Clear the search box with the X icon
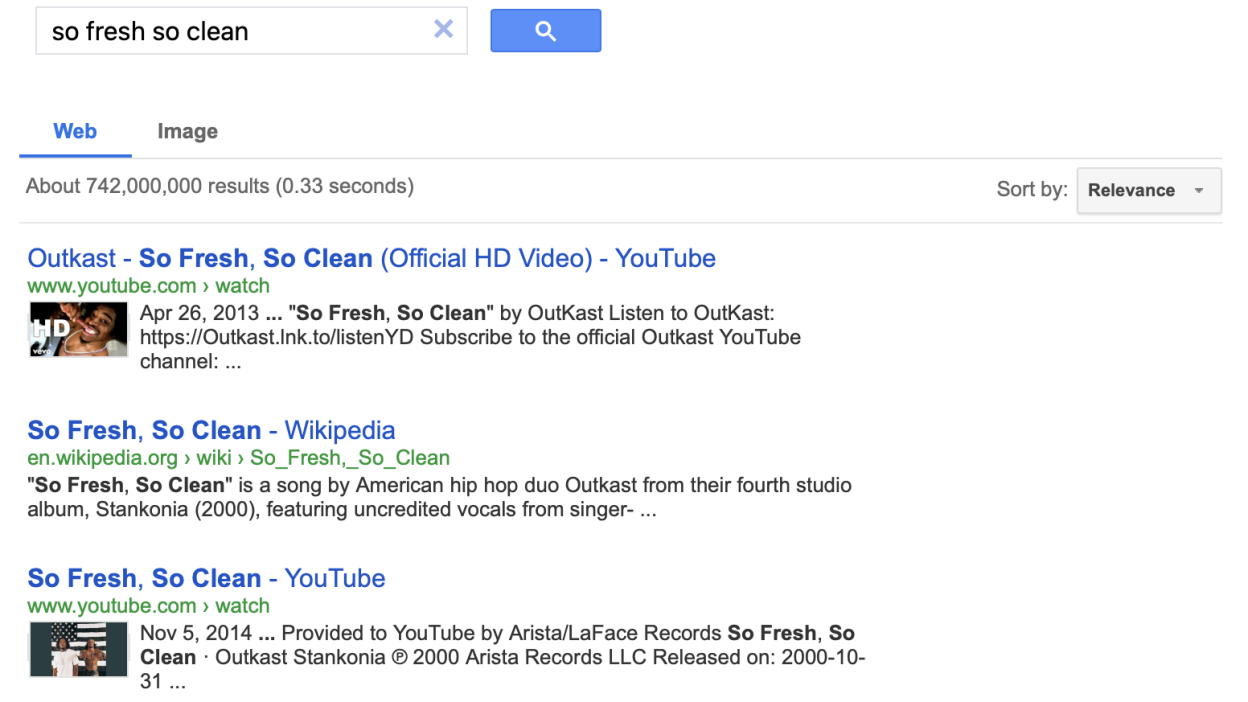This screenshot has width=1248, height=702. pos(443,30)
